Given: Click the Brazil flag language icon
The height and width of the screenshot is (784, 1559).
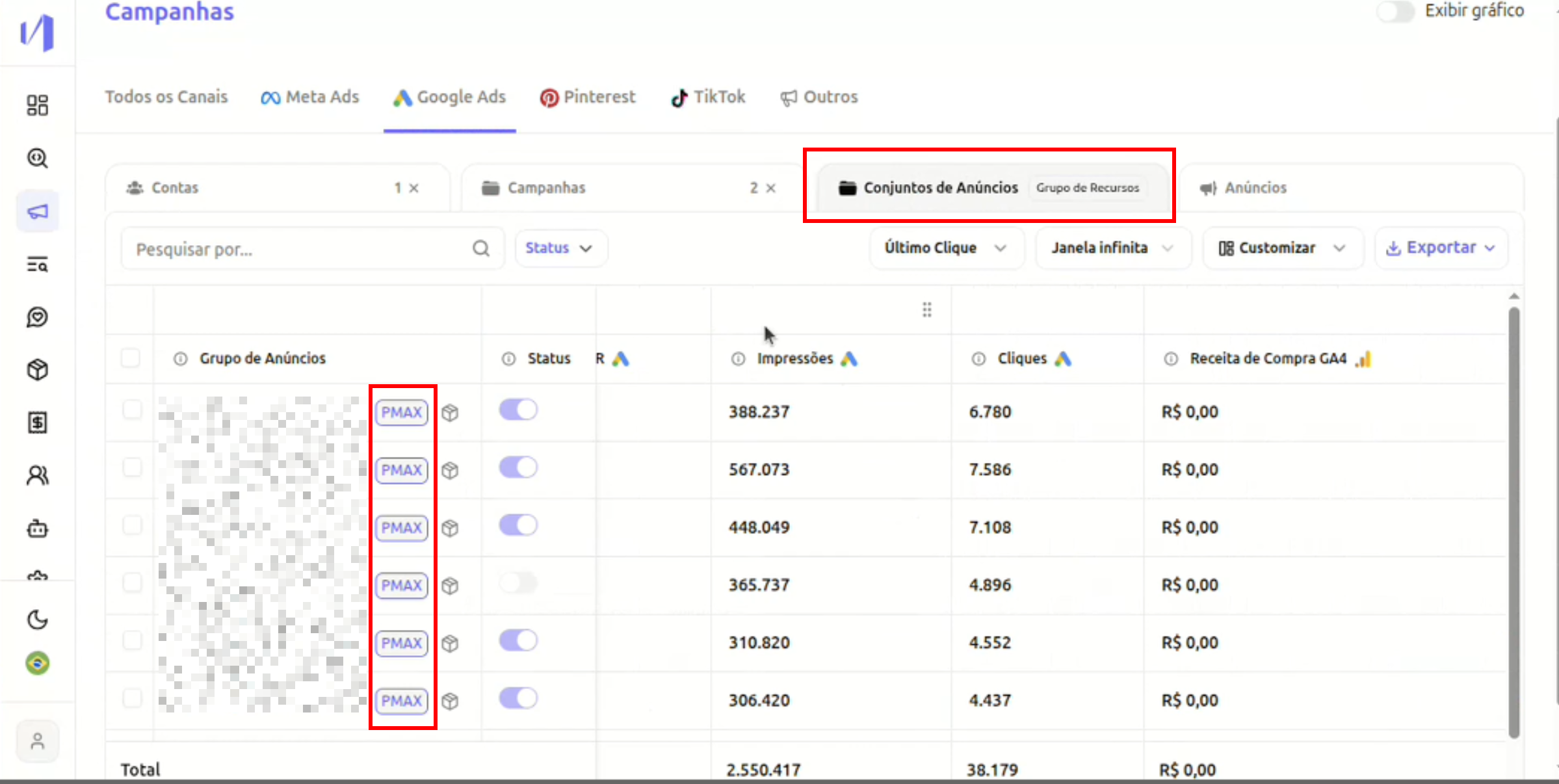Looking at the screenshot, I should (x=37, y=663).
